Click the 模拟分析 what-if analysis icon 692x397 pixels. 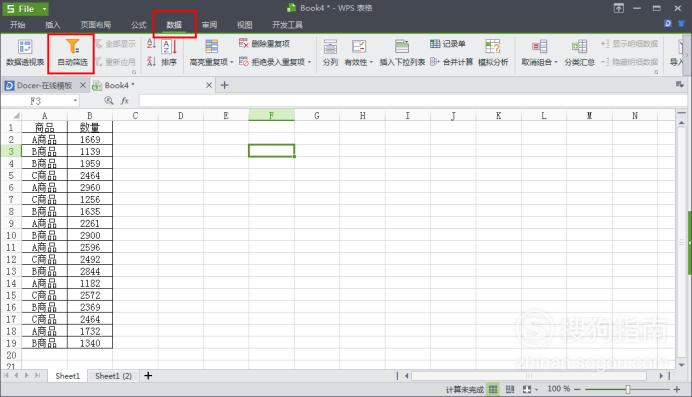coord(493,46)
